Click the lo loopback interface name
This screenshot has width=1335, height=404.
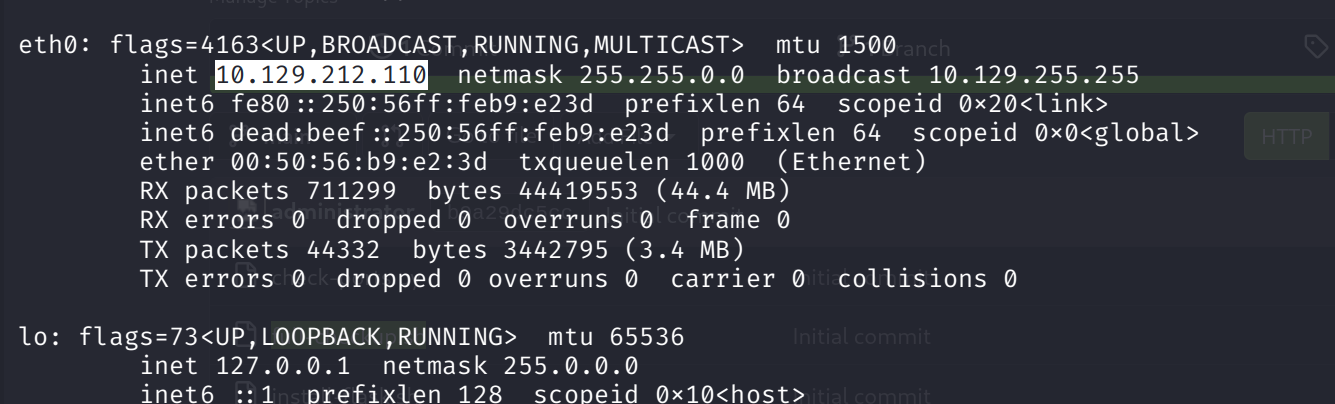tap(34, 337)
